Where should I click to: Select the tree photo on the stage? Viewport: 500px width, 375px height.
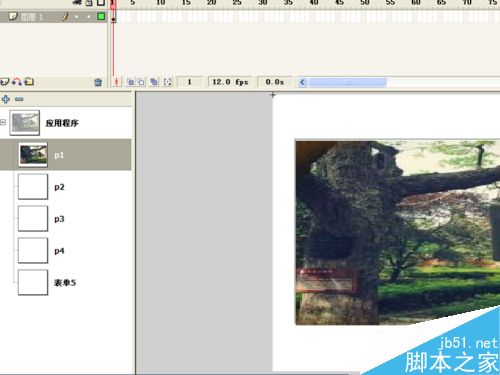coord(397,232)
